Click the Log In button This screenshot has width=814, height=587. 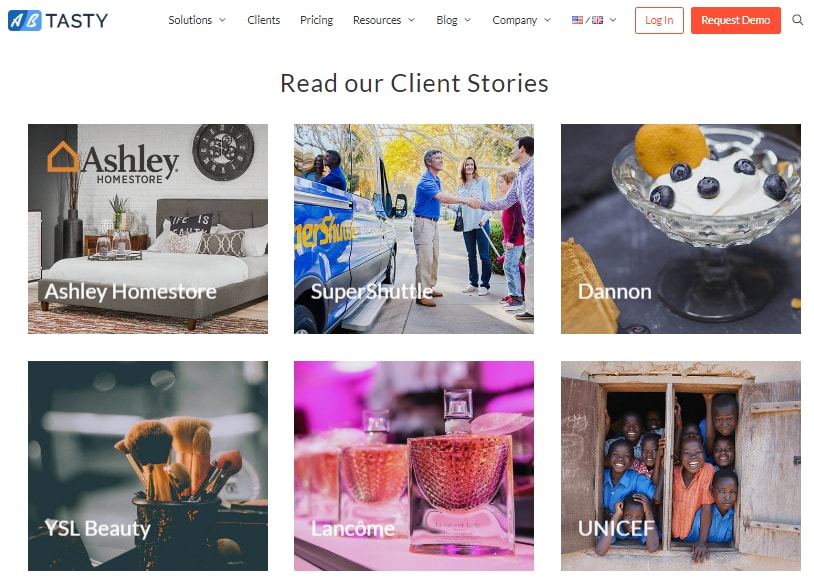coord(659,20)
